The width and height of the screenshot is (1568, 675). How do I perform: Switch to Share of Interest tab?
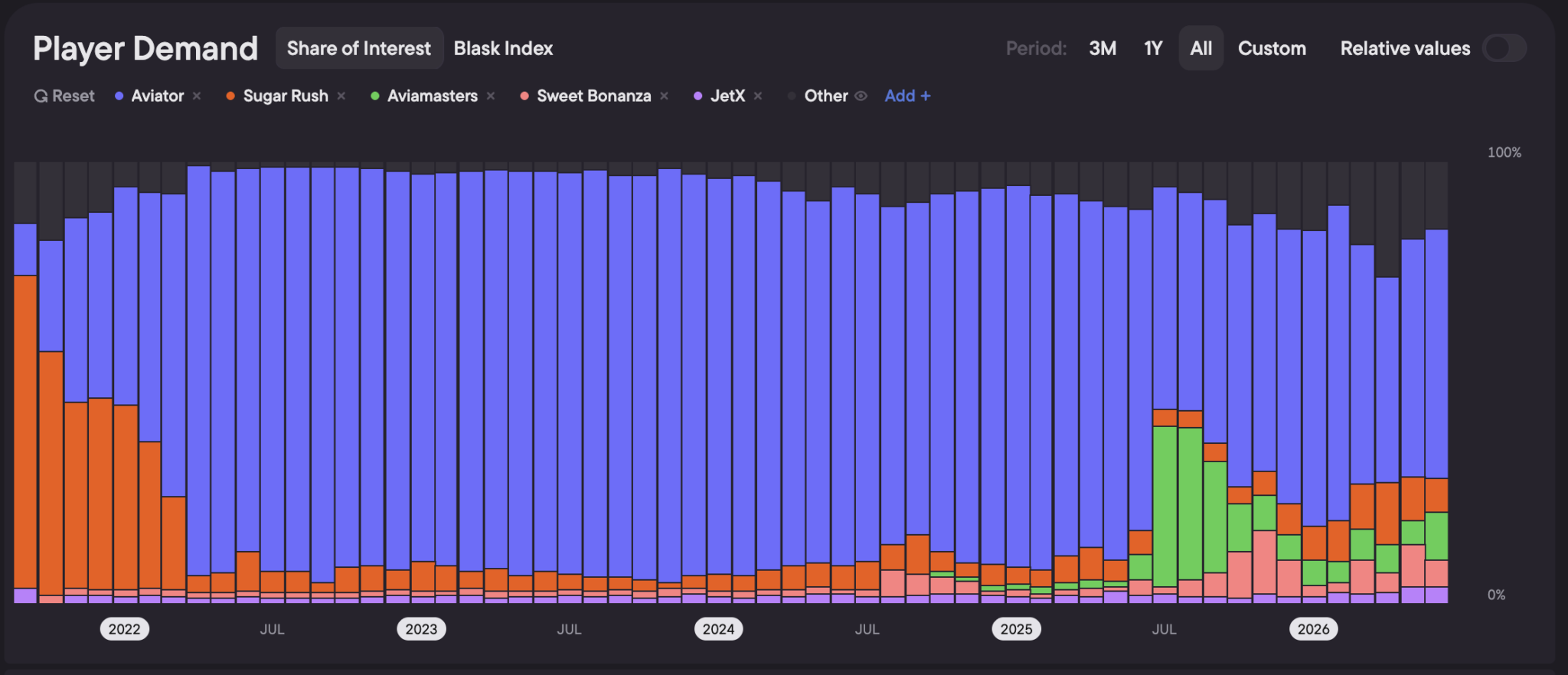(x=359, y=48)
